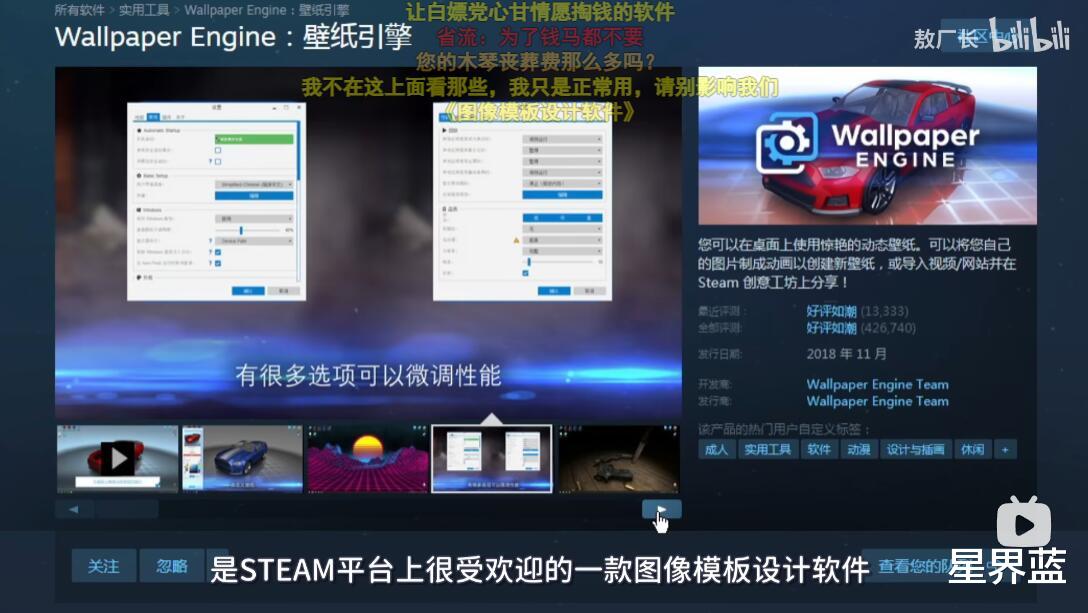This screenshot has width=1088, height=613.
Task: Tick the Windows option checkbox in the left dialog
Action: [217, 253]
